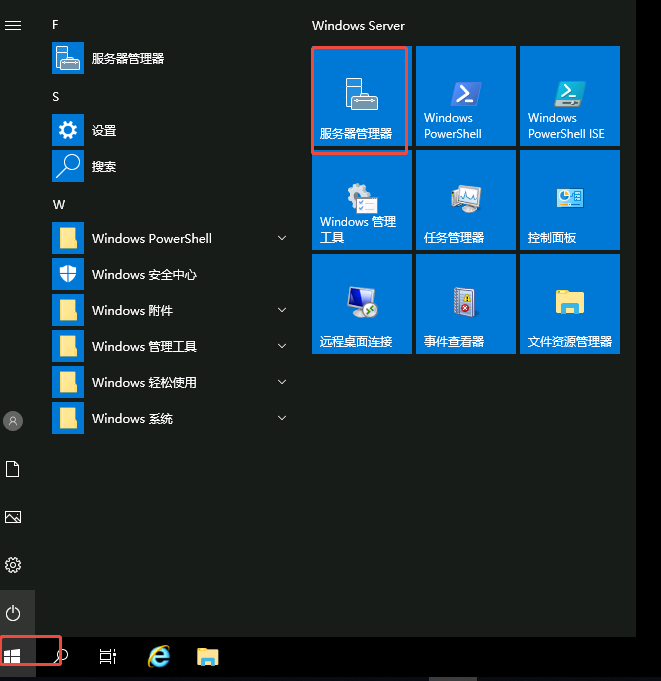This screenshot has width=661, height=681.
Task: Open the Windows PowerShell ISE tile
Action: tap(570, 96)
